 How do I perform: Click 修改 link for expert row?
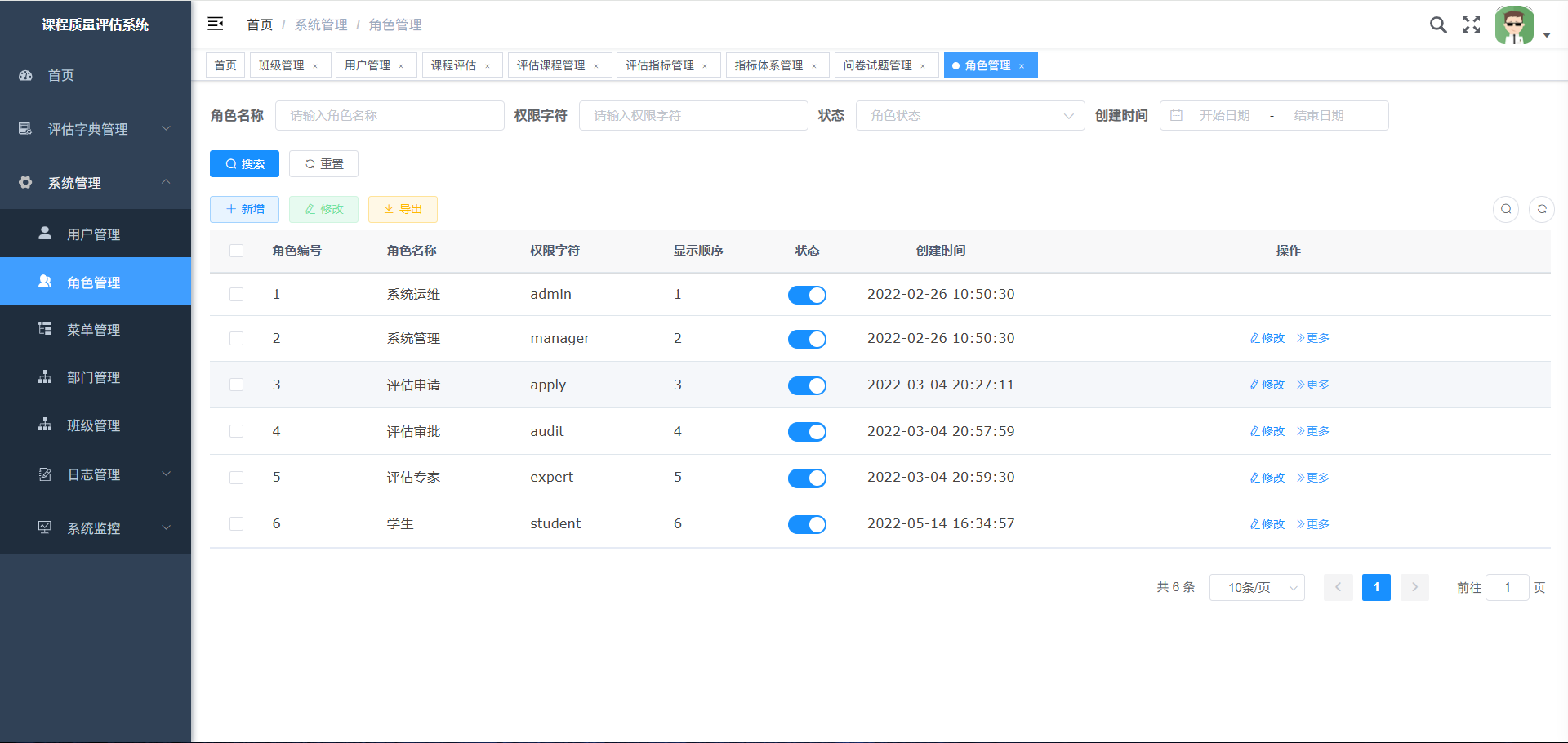(1267, 478)
